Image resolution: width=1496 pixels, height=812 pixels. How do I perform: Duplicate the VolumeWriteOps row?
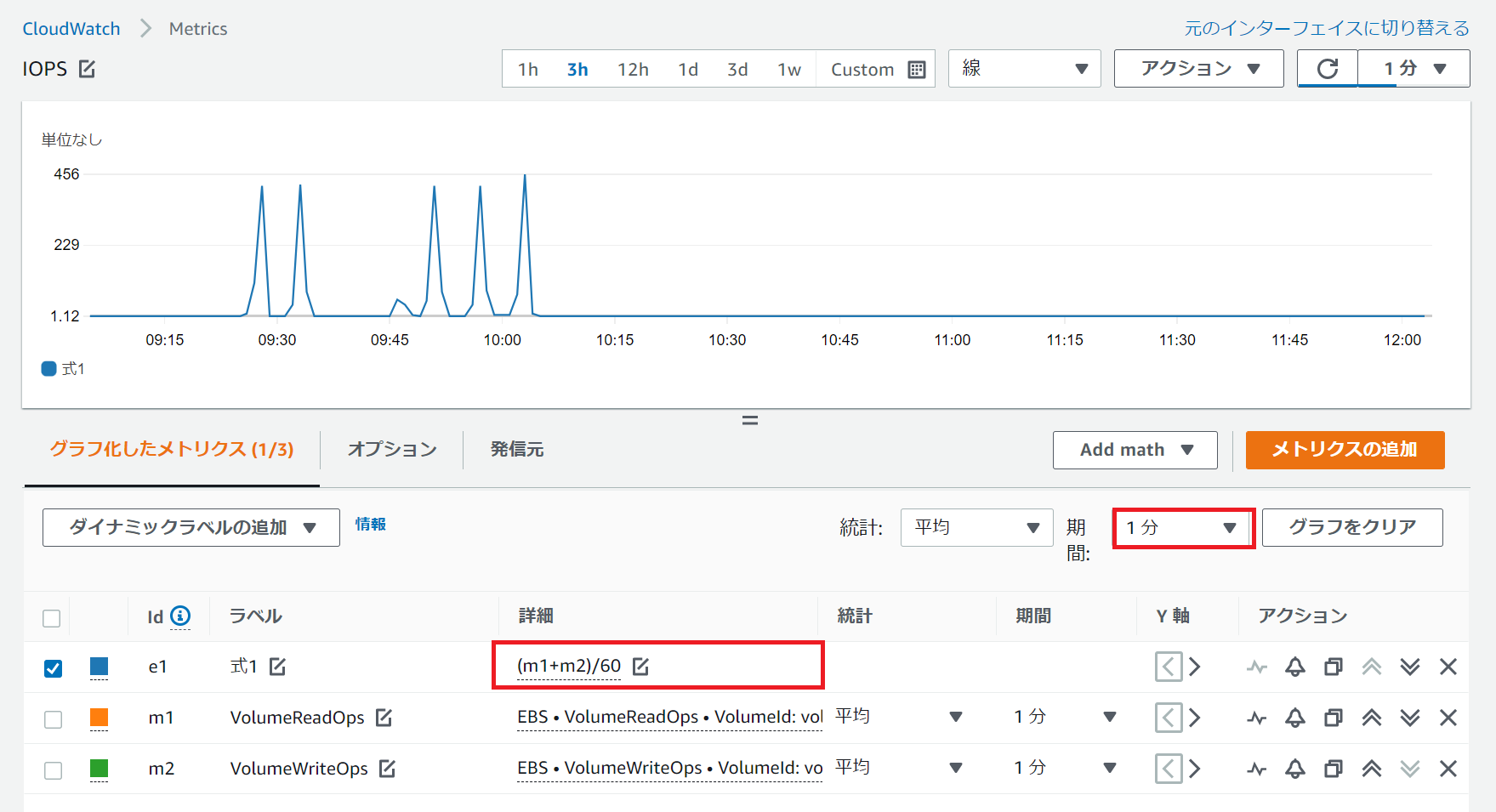point(1334,769)
